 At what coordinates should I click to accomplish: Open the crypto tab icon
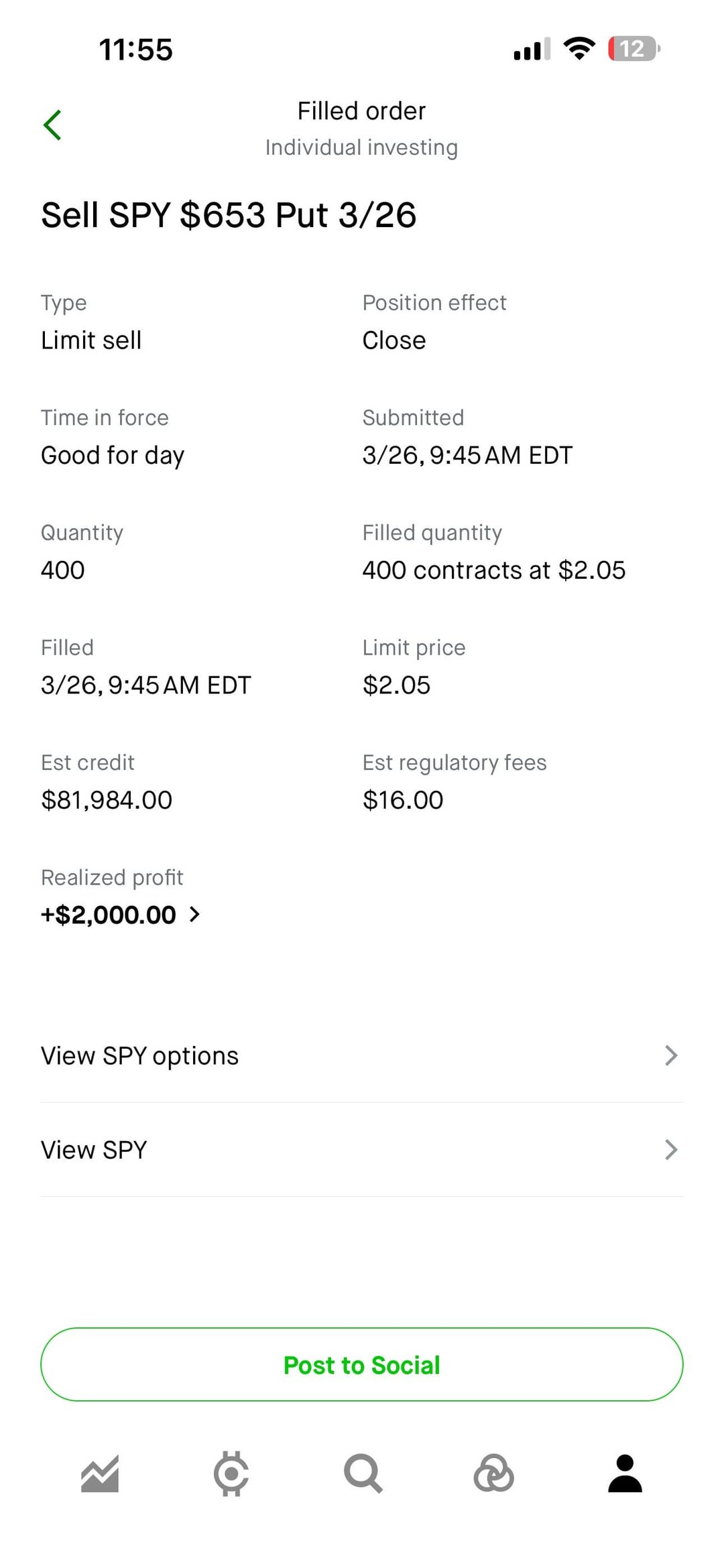[231, 1474]
